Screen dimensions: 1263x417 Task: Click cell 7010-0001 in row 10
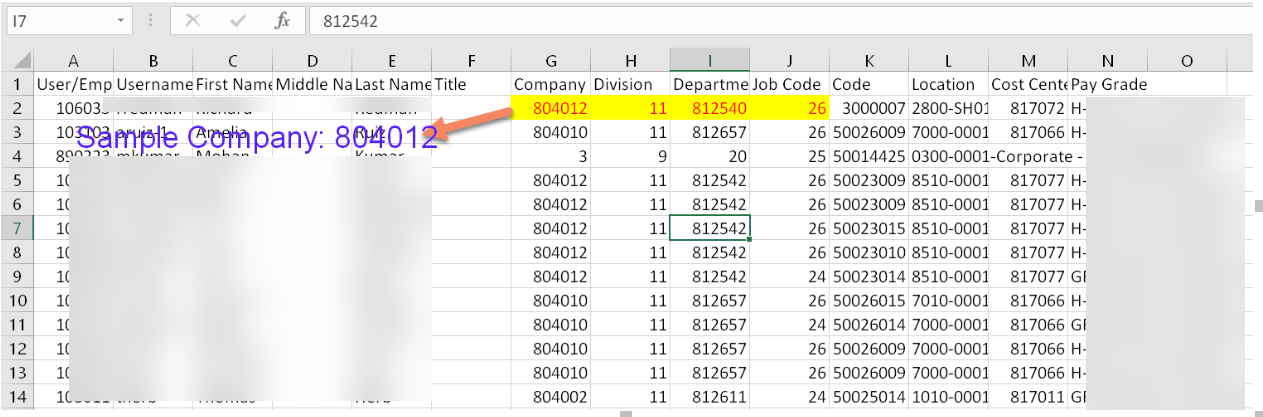pyautogui.click(x=948, y=300)
